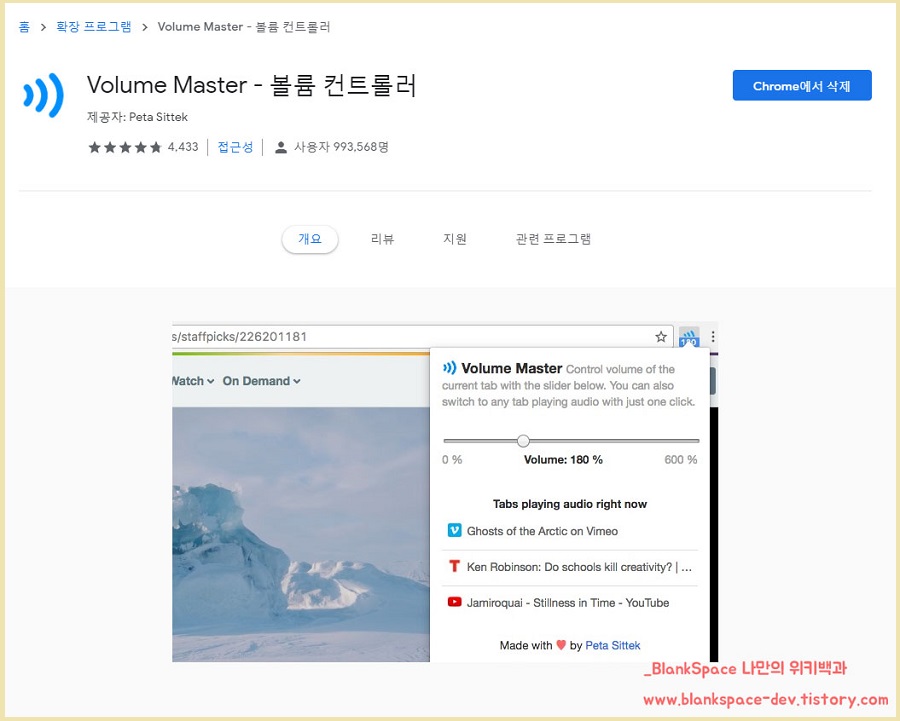Click the 사용자 993,568명 text

click(342, 147)
